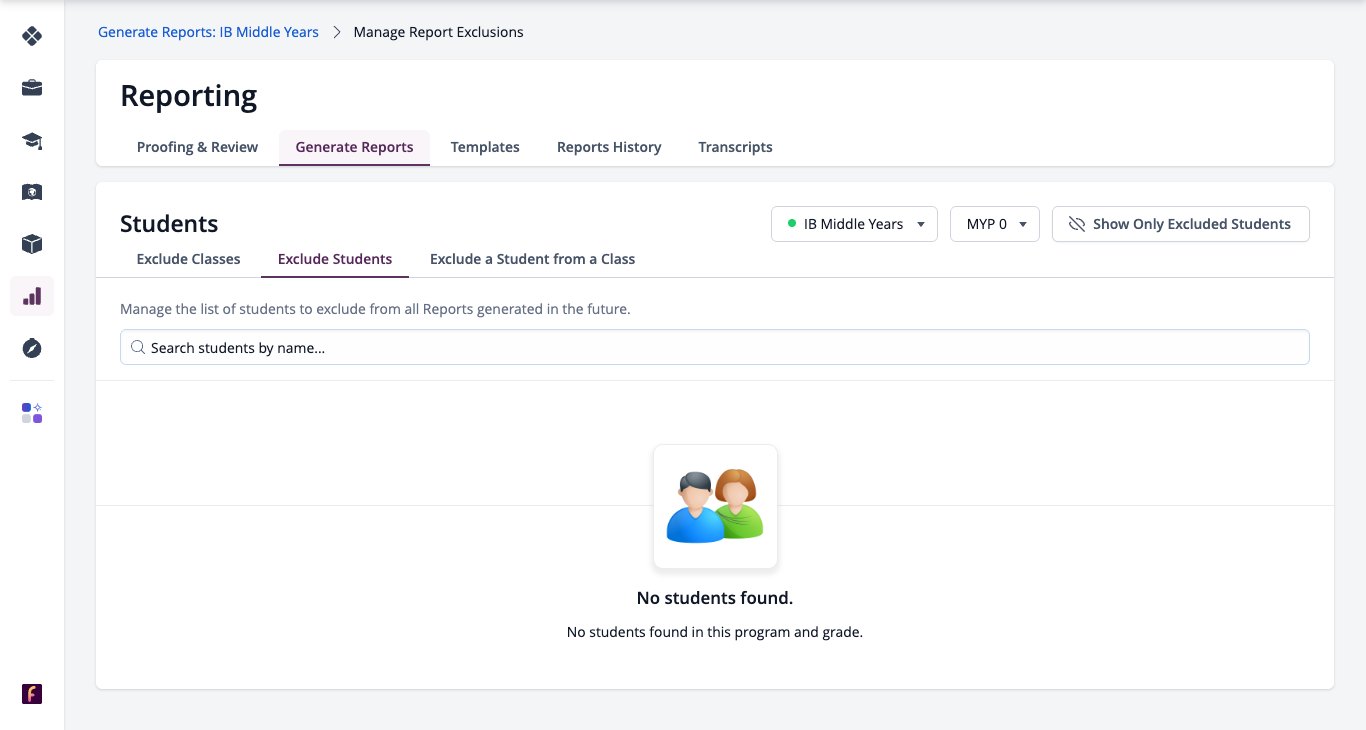This screenshot has width=1366, height=730.
Task: Click the purple apps sparkle icon
Action: [32, 413]
